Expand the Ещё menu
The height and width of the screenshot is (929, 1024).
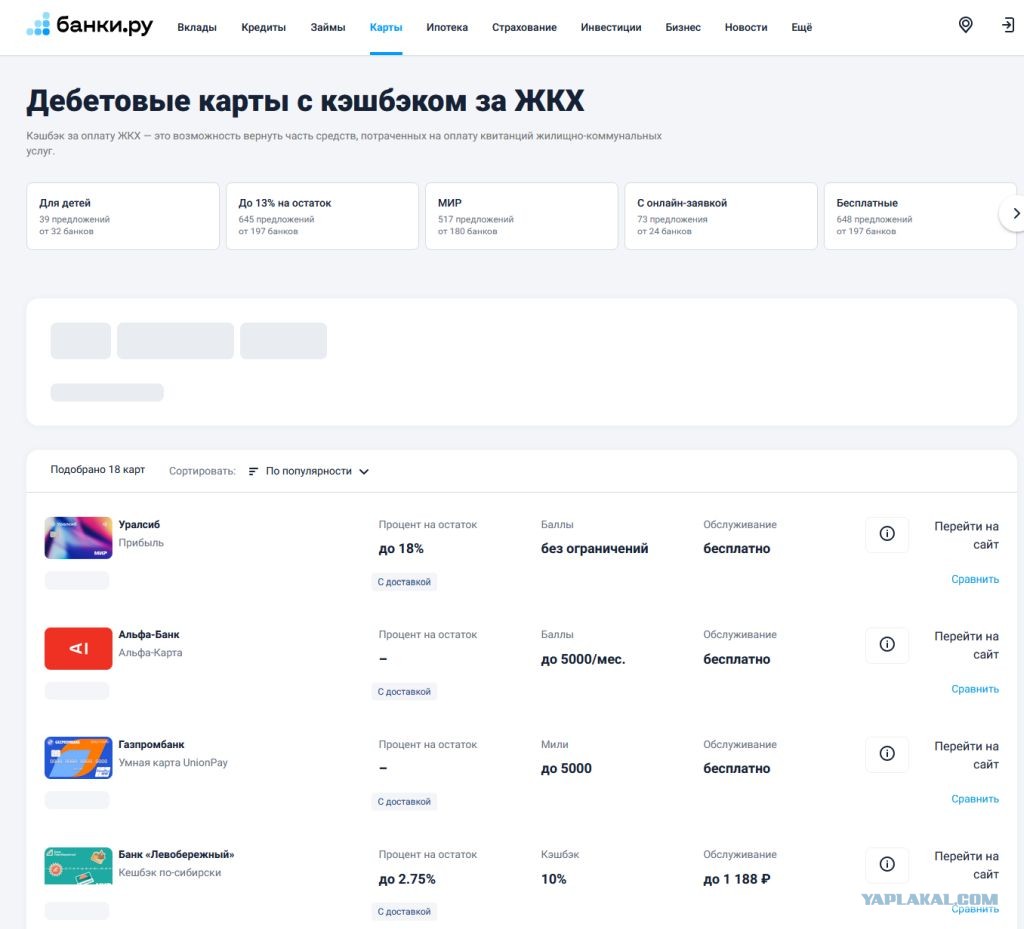801,27
